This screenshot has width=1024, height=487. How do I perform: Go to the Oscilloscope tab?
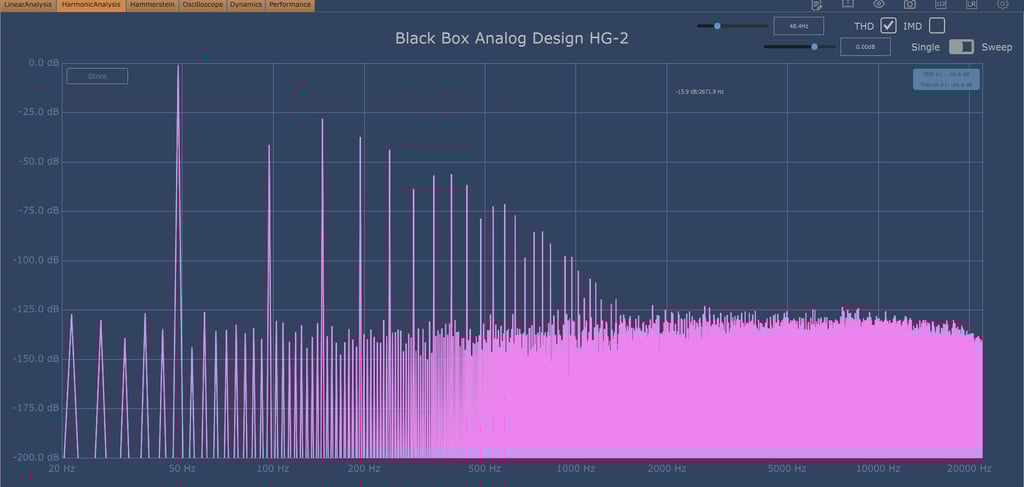coord(202,5)
